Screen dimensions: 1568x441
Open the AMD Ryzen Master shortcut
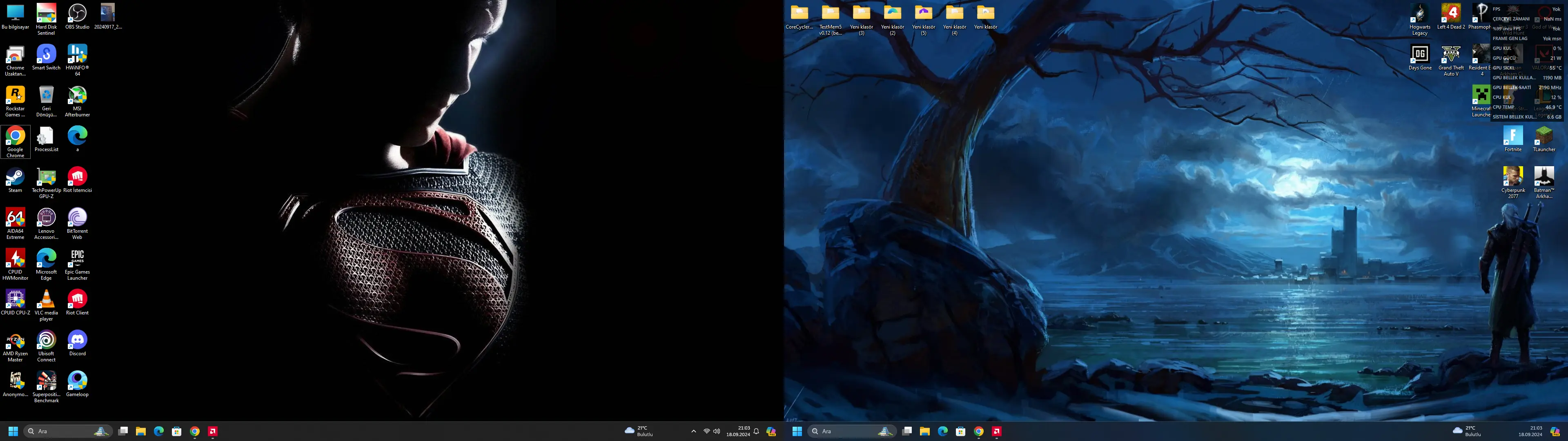point(15,347)
